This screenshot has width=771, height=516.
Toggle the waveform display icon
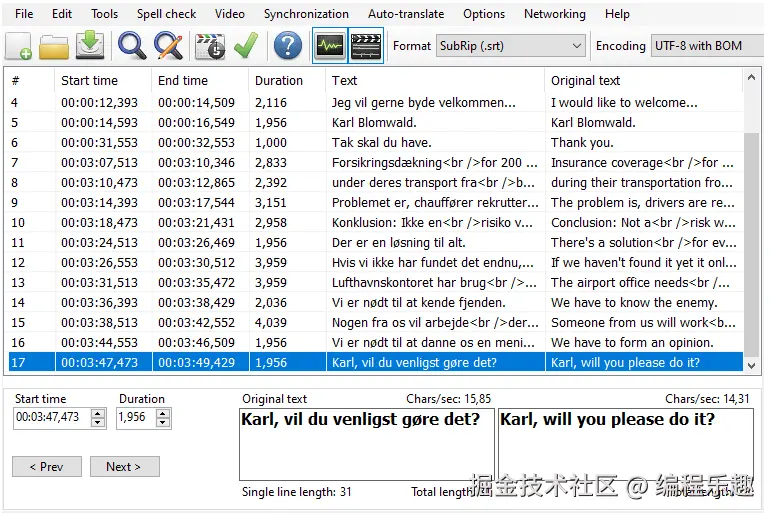(x=330, y=46)
